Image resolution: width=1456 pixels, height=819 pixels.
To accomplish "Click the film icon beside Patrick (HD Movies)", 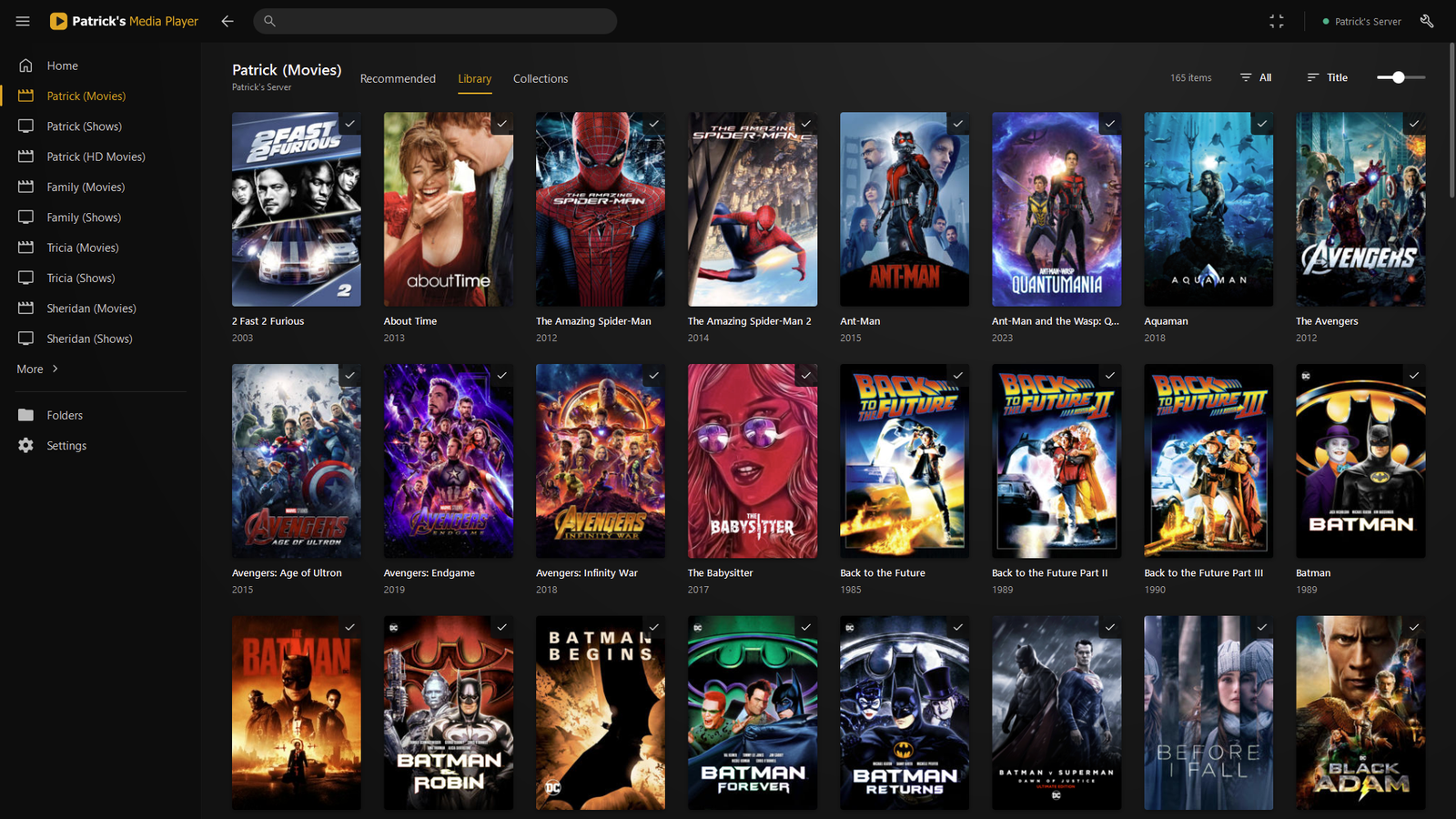I will coord(26,157).
